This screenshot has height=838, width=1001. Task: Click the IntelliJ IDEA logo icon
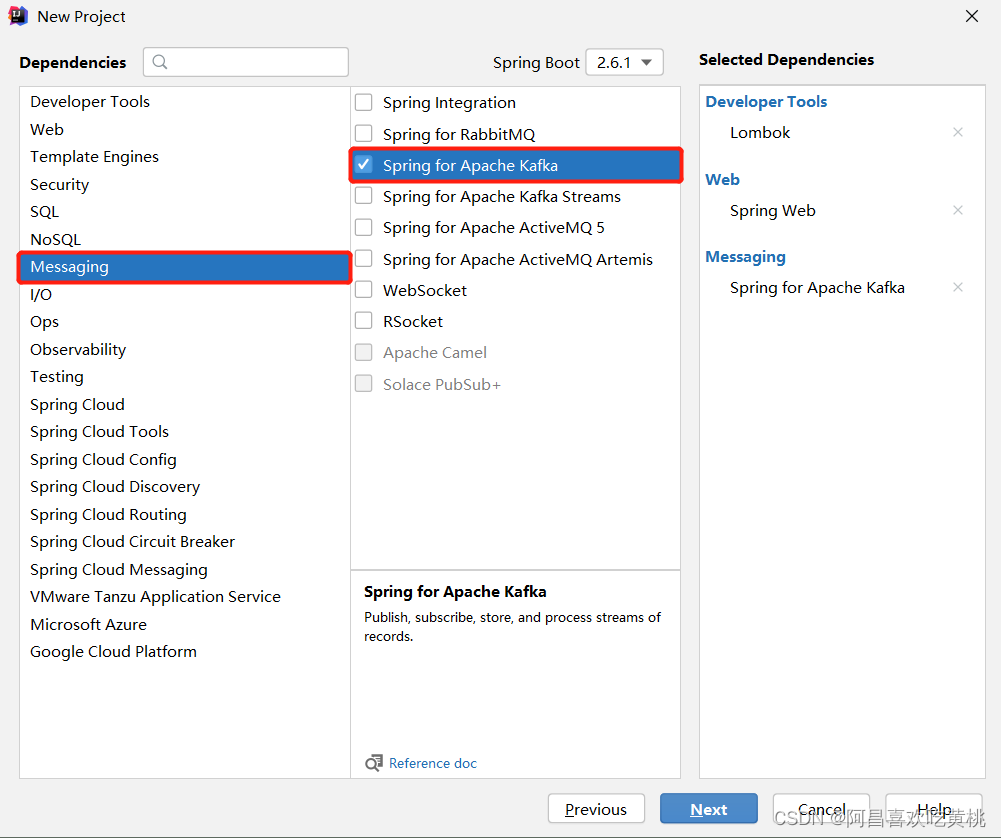[x=19, y=16]
